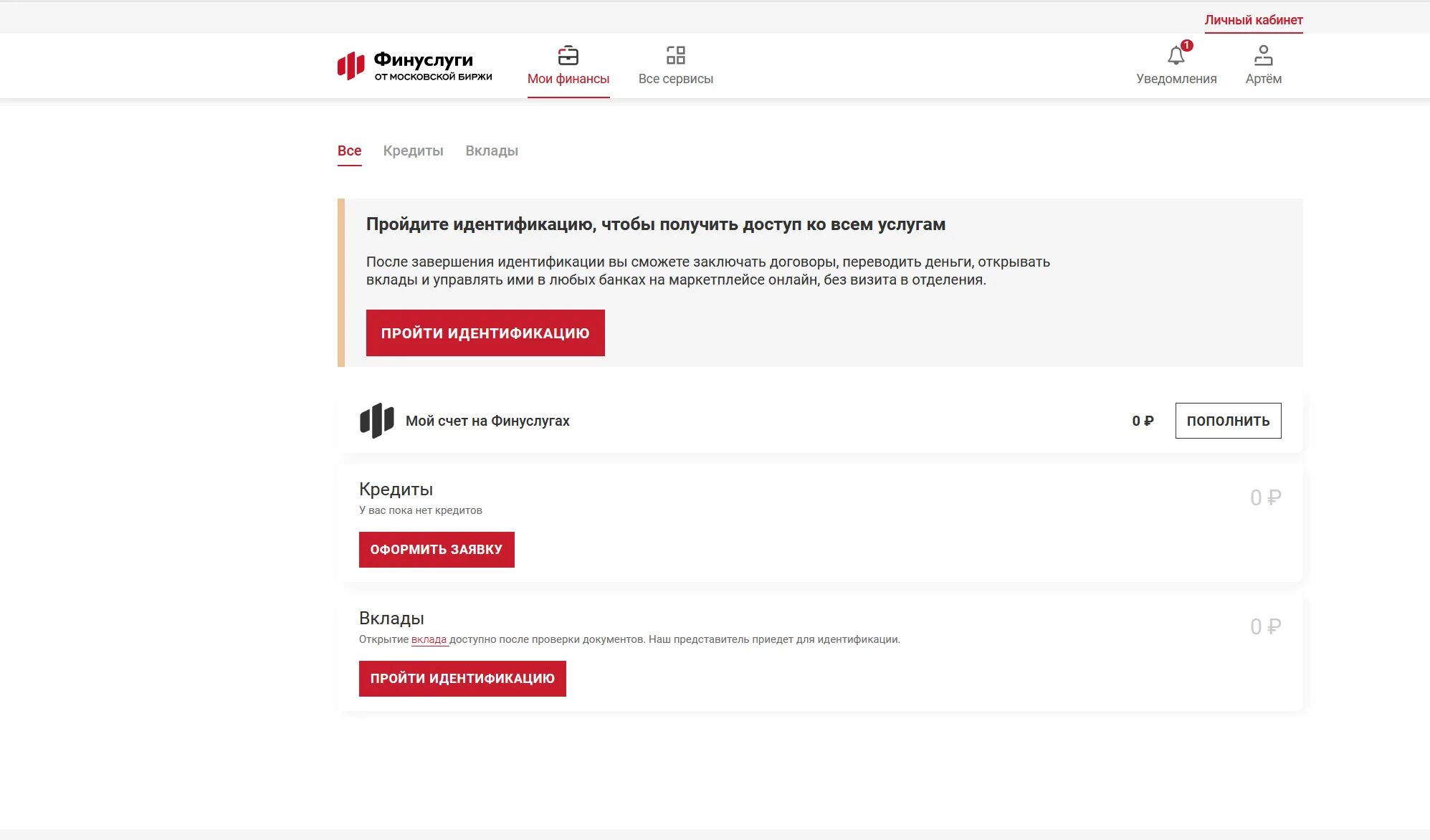Click the Пройдите идентификацию banner heading
Screen dimensions: 1430x840
[656, 224]
